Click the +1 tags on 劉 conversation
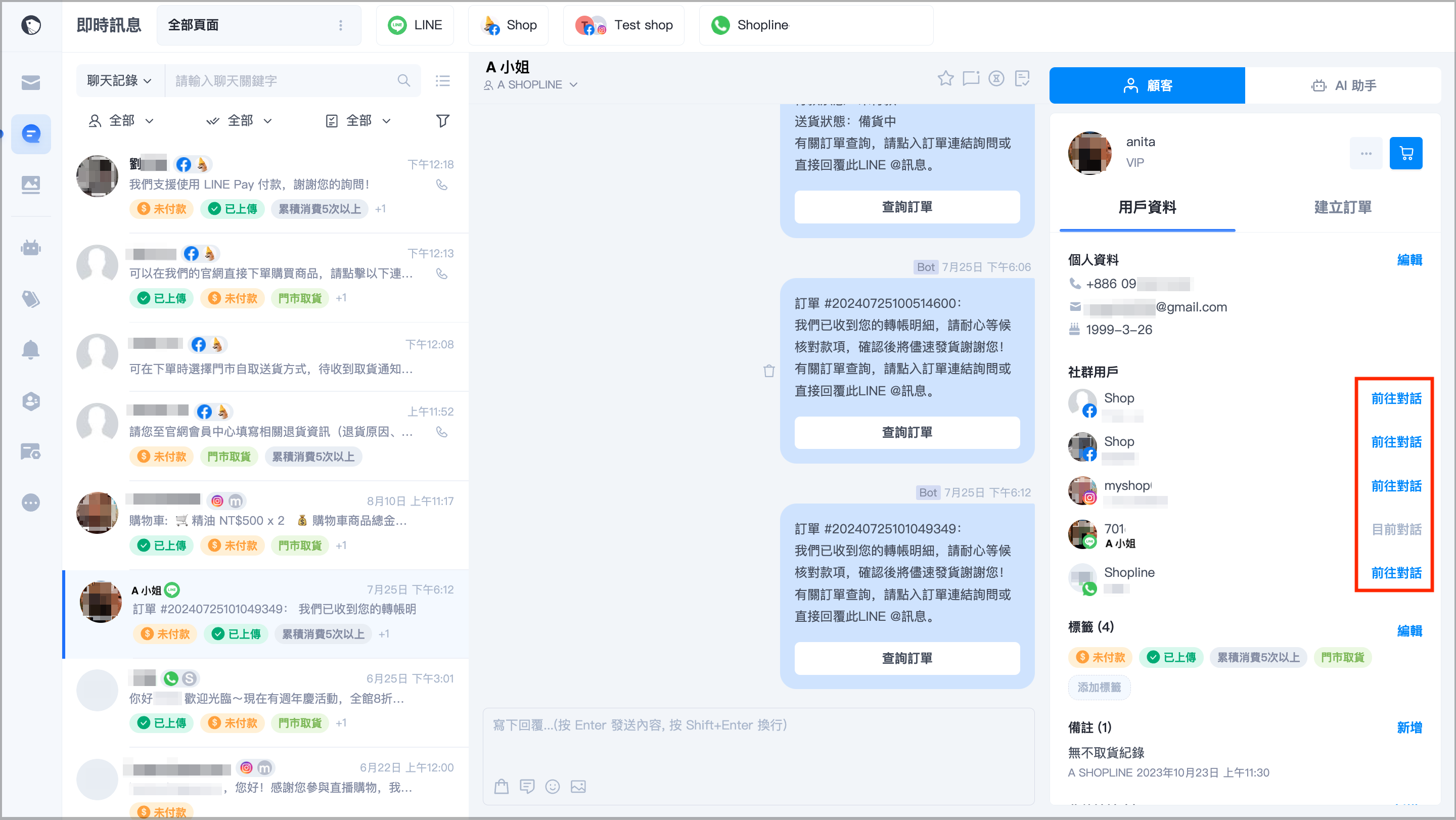Image resolution: width=1456 pixels, height=820 pixels. pyautogui.click(x=380, y=208)
